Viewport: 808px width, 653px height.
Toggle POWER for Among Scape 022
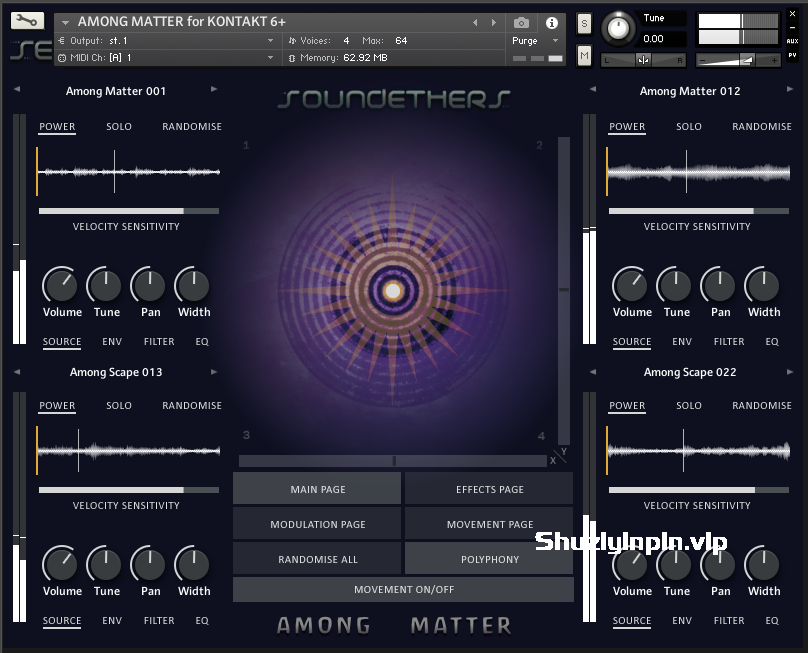click(627, 406)
